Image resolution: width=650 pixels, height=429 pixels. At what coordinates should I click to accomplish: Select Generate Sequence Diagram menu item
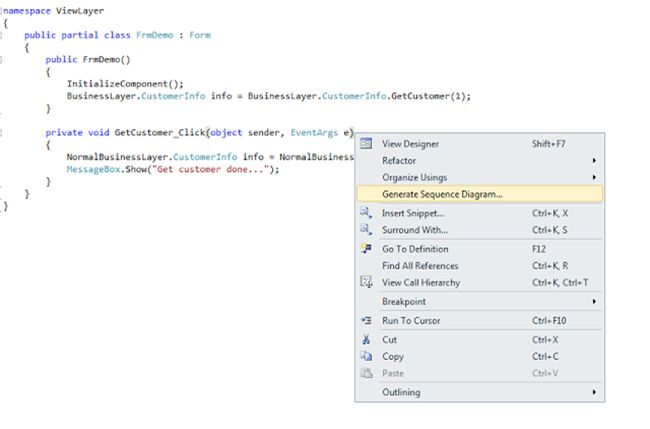(x=442, y=194)
